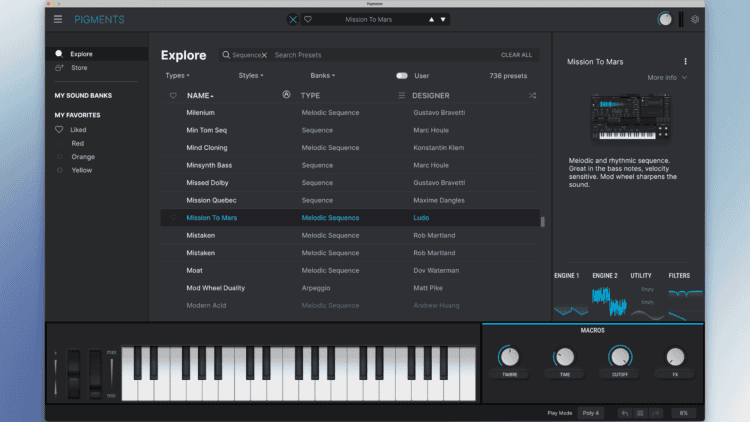Select the Minsynth Bass preset
Image resolution: width=750 pixels, height=422 pixels.
[350, 166]
